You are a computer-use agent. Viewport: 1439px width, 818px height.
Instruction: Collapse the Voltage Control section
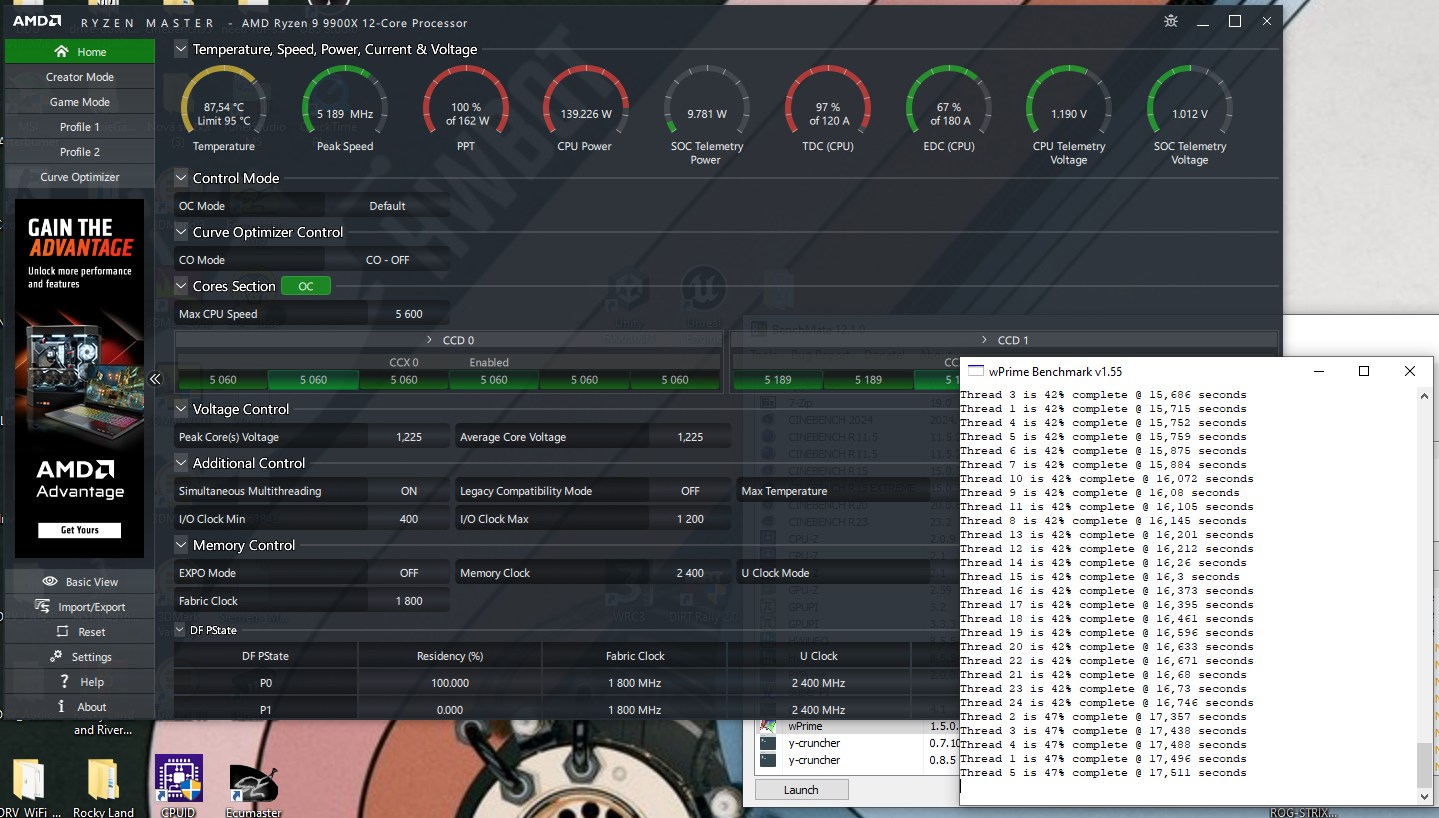tap(181, 409)
